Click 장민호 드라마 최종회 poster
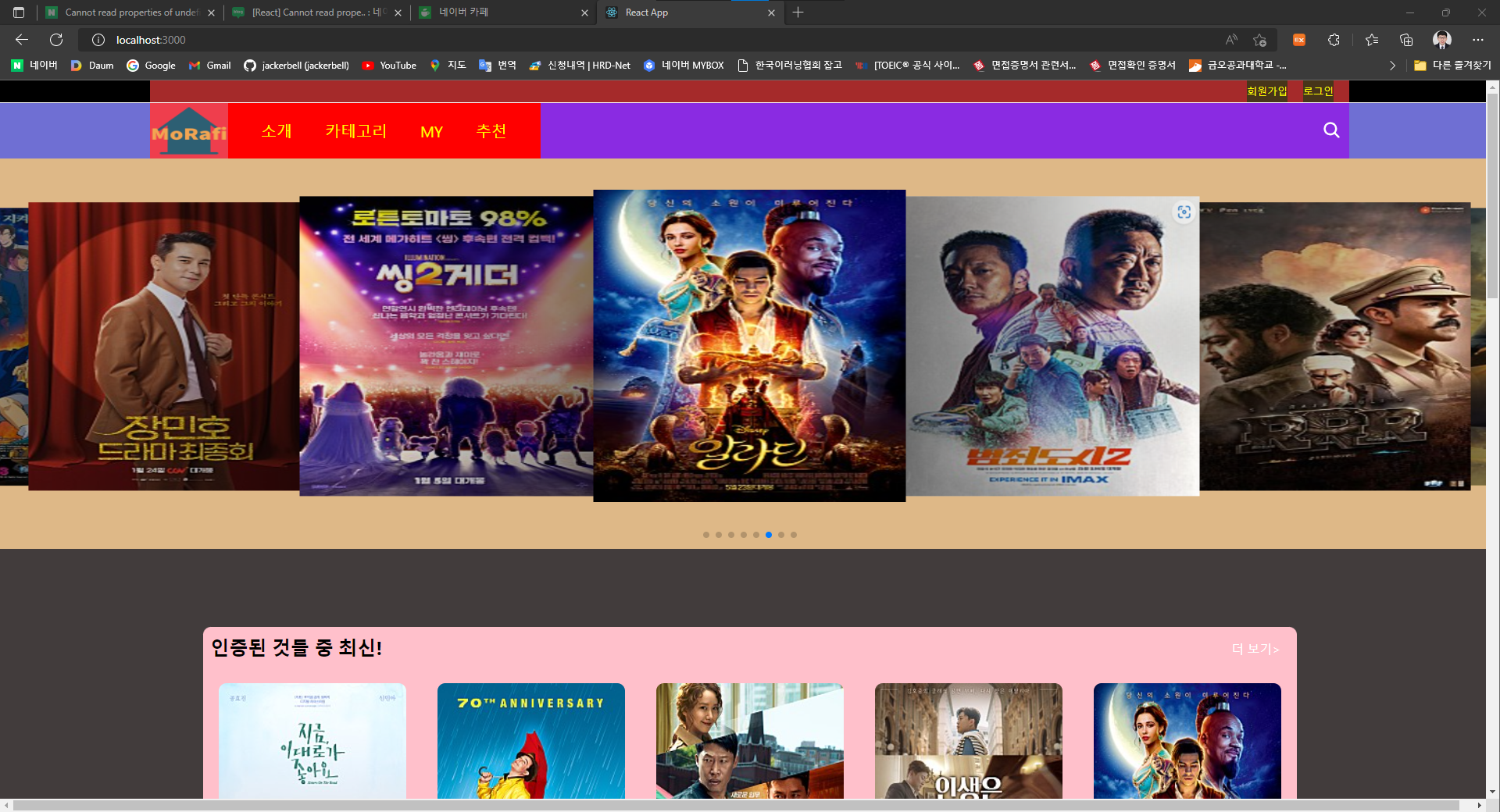Image resolution: width=1500 pixels, height=812 pixels. coord(164,346)
